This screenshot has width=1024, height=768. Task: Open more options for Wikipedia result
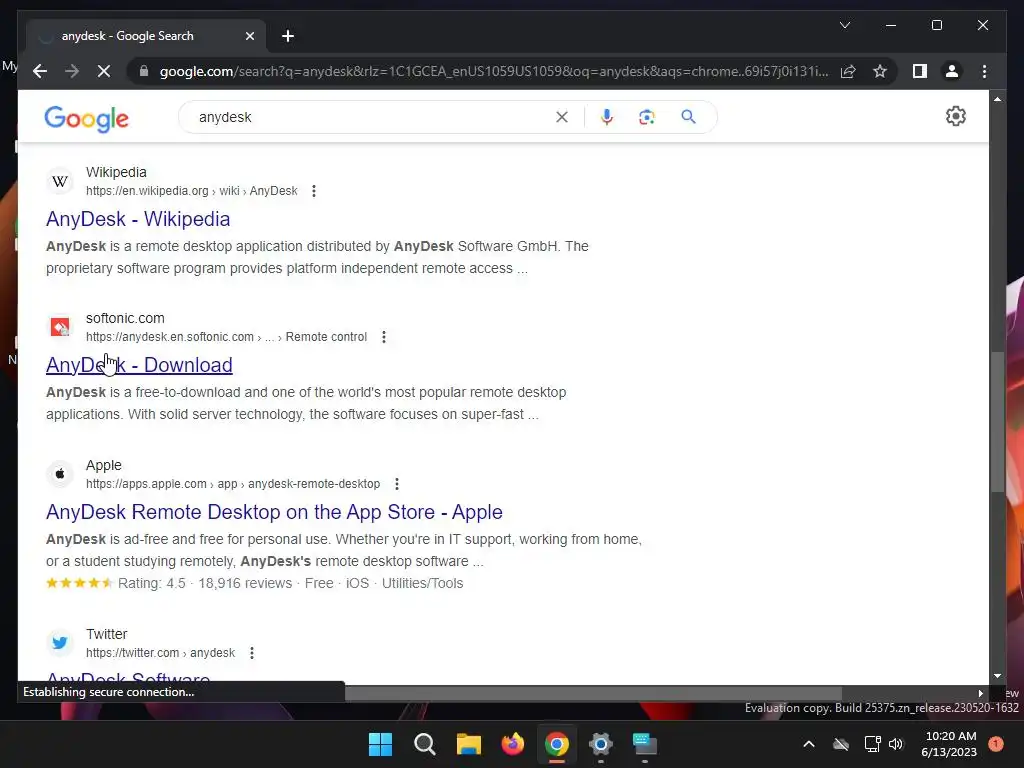[314, 191]
